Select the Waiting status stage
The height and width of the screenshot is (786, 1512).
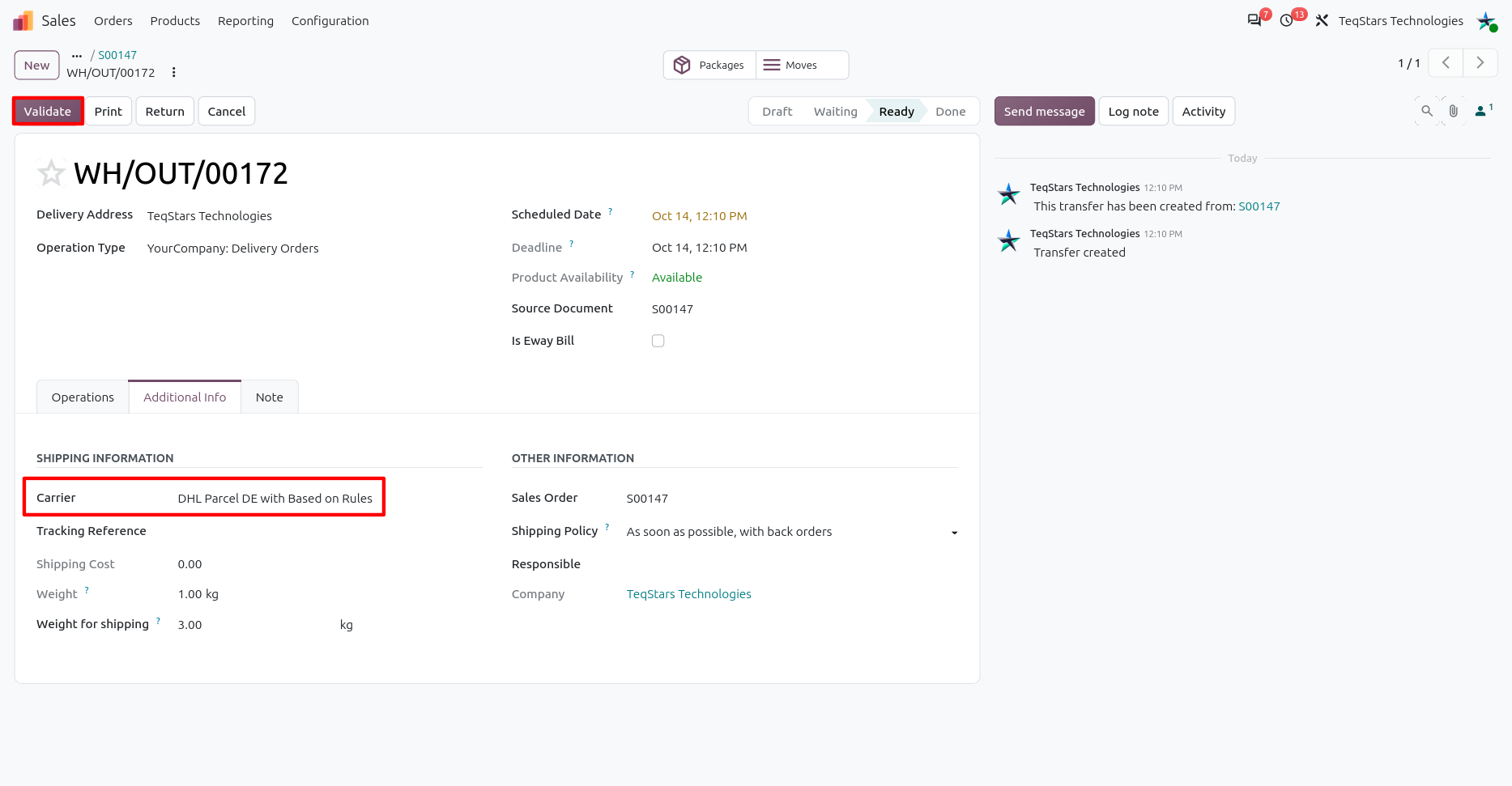835,111
